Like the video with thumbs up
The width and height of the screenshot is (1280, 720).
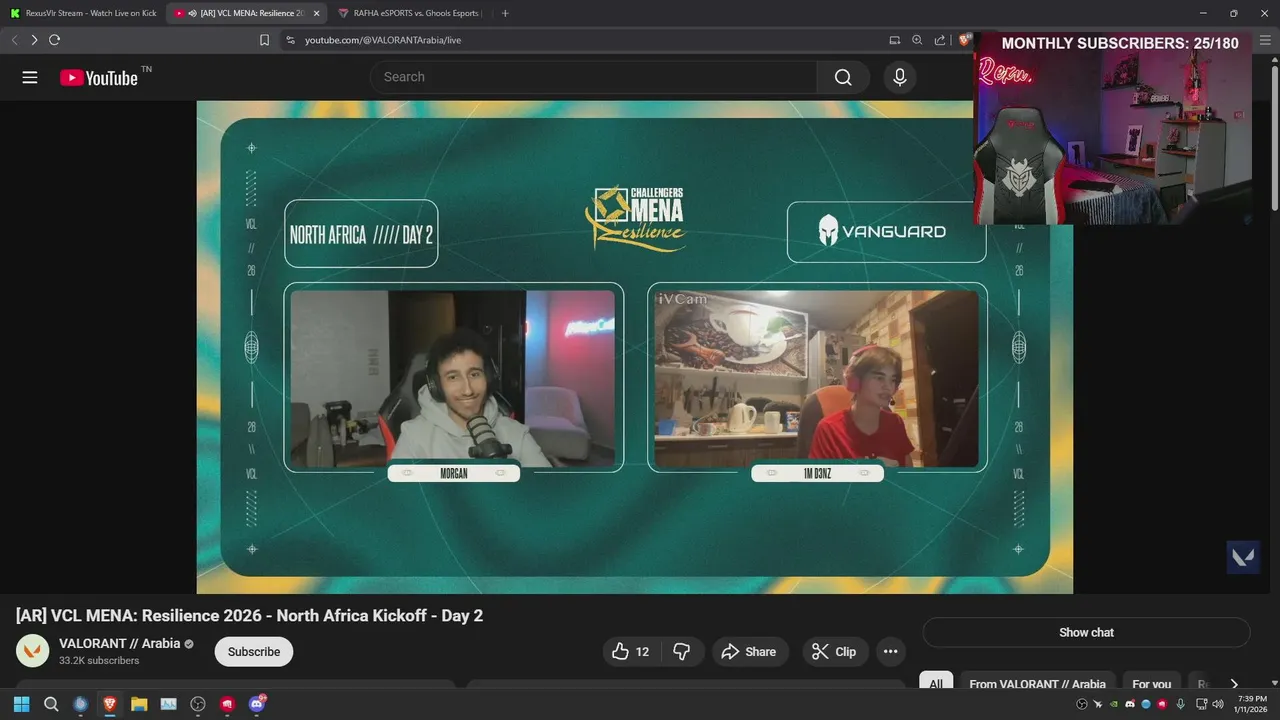(631, 652)
